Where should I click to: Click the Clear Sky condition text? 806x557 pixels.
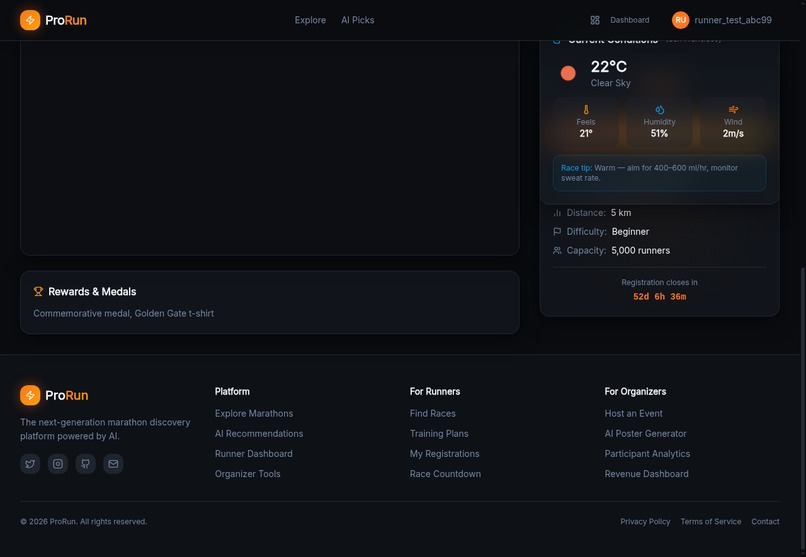[x=610, y=83]
